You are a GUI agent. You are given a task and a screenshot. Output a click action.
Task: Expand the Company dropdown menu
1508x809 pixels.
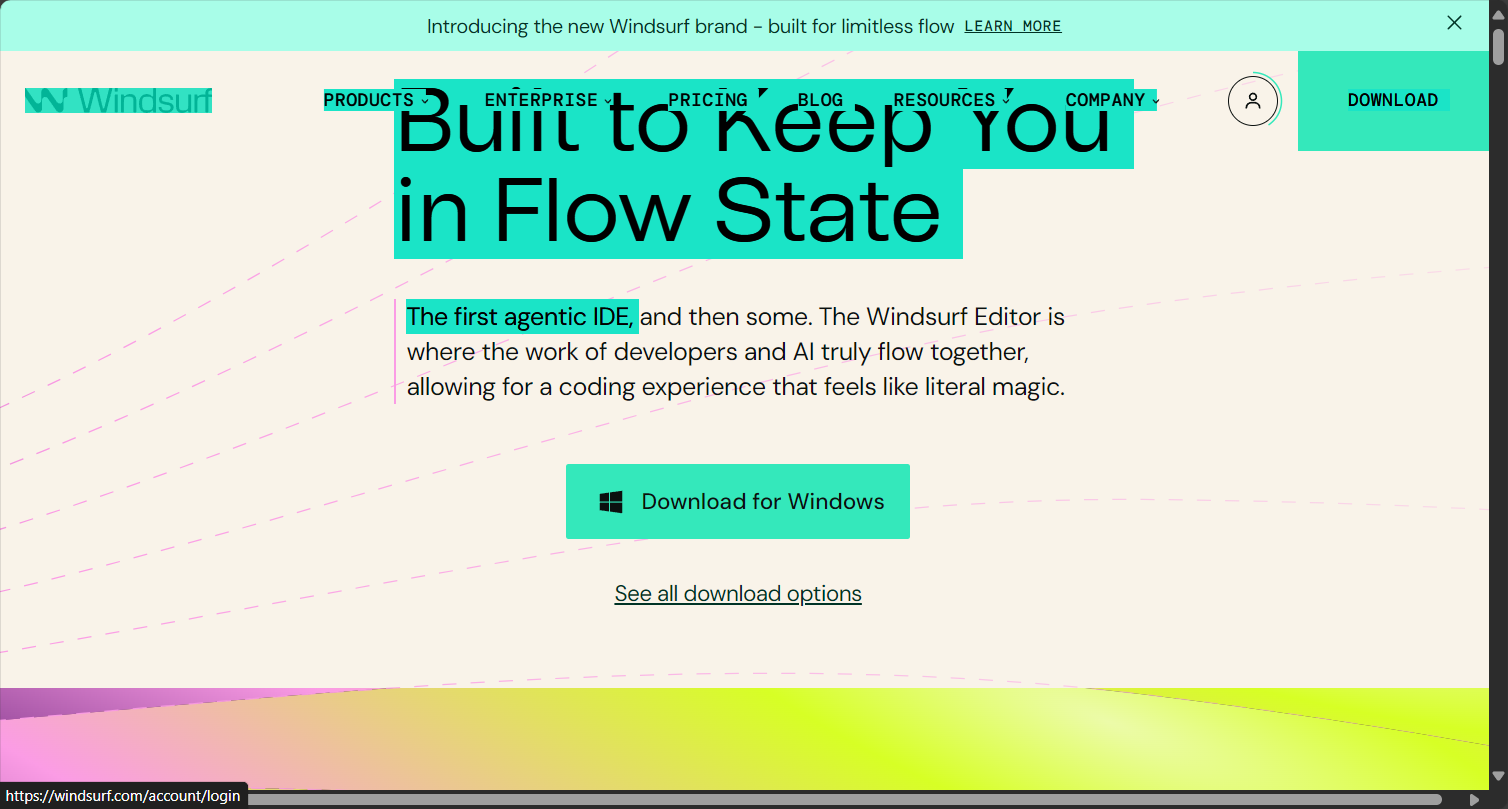point(1112,100)
